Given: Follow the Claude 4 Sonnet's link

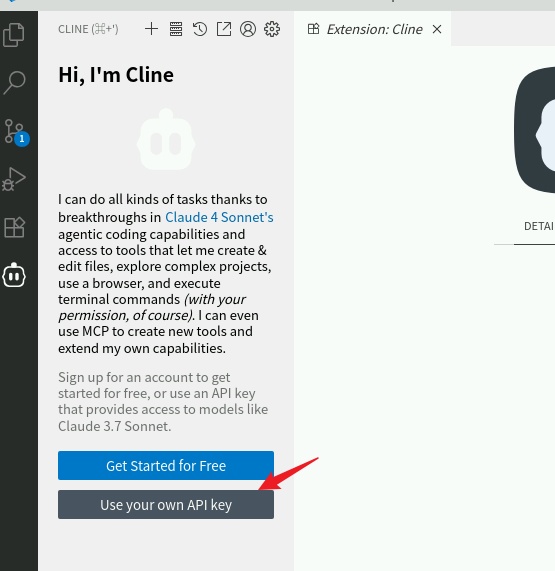Looking at the screenshot, I should pyautogui.click(x=219, y=217).
